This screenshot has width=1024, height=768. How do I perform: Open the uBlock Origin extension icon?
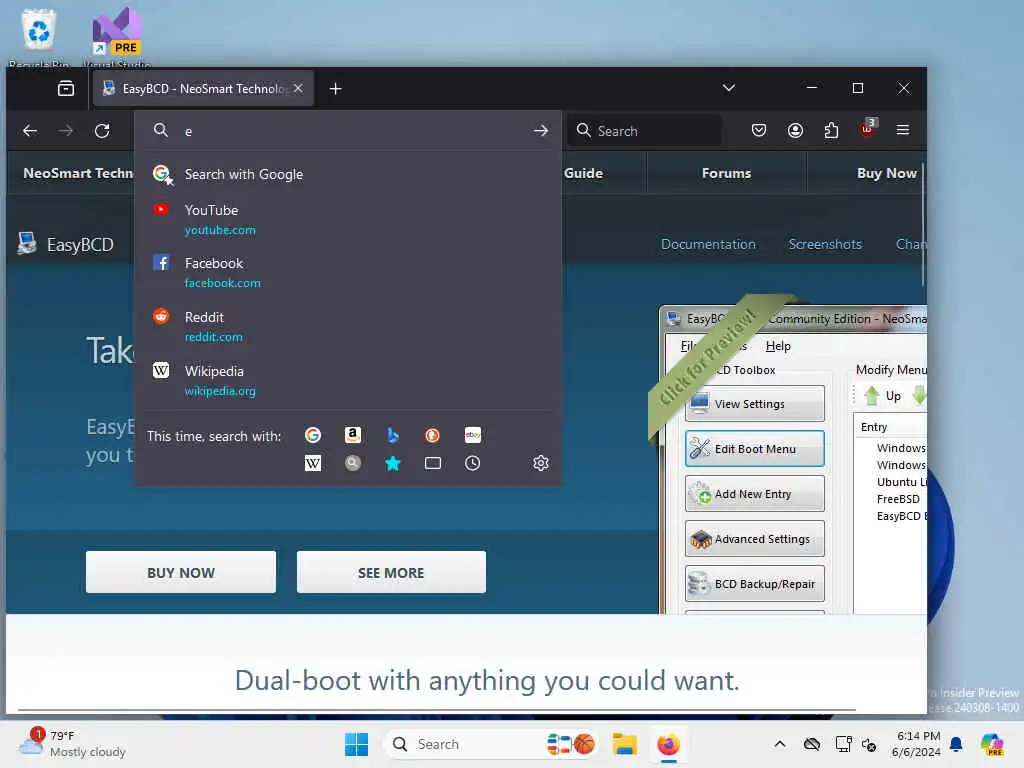(868, 129)
